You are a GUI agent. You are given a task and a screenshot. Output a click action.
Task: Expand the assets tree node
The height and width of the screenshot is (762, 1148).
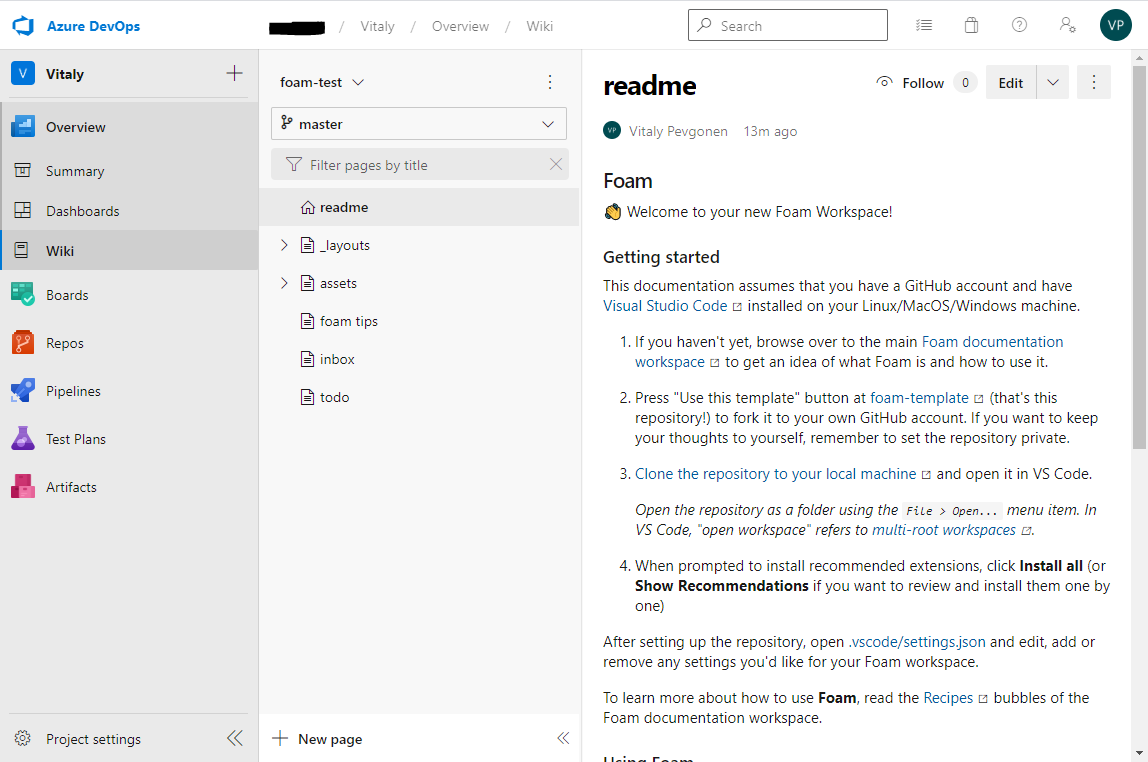tap(284, 283)
